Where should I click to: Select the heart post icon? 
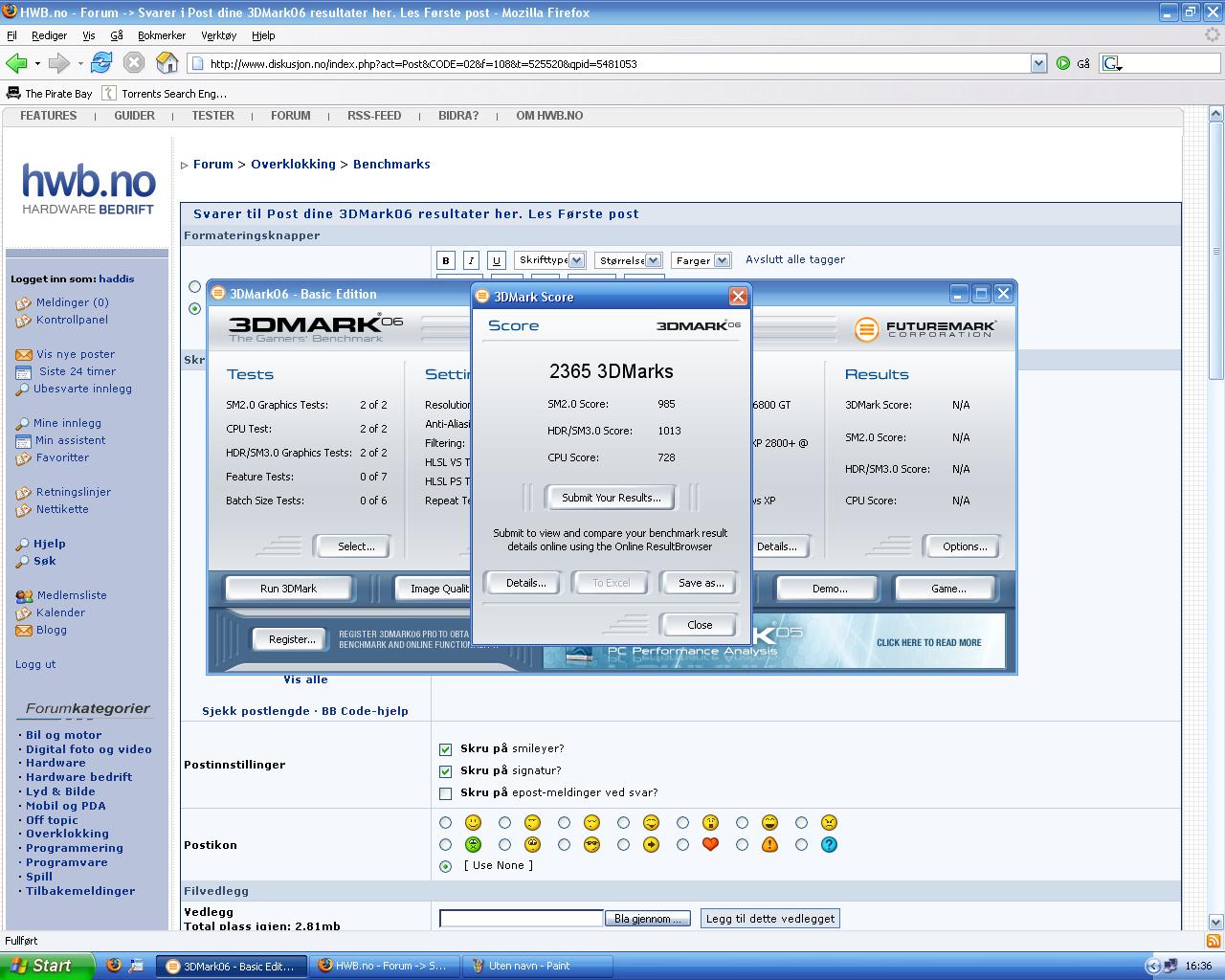710,844
